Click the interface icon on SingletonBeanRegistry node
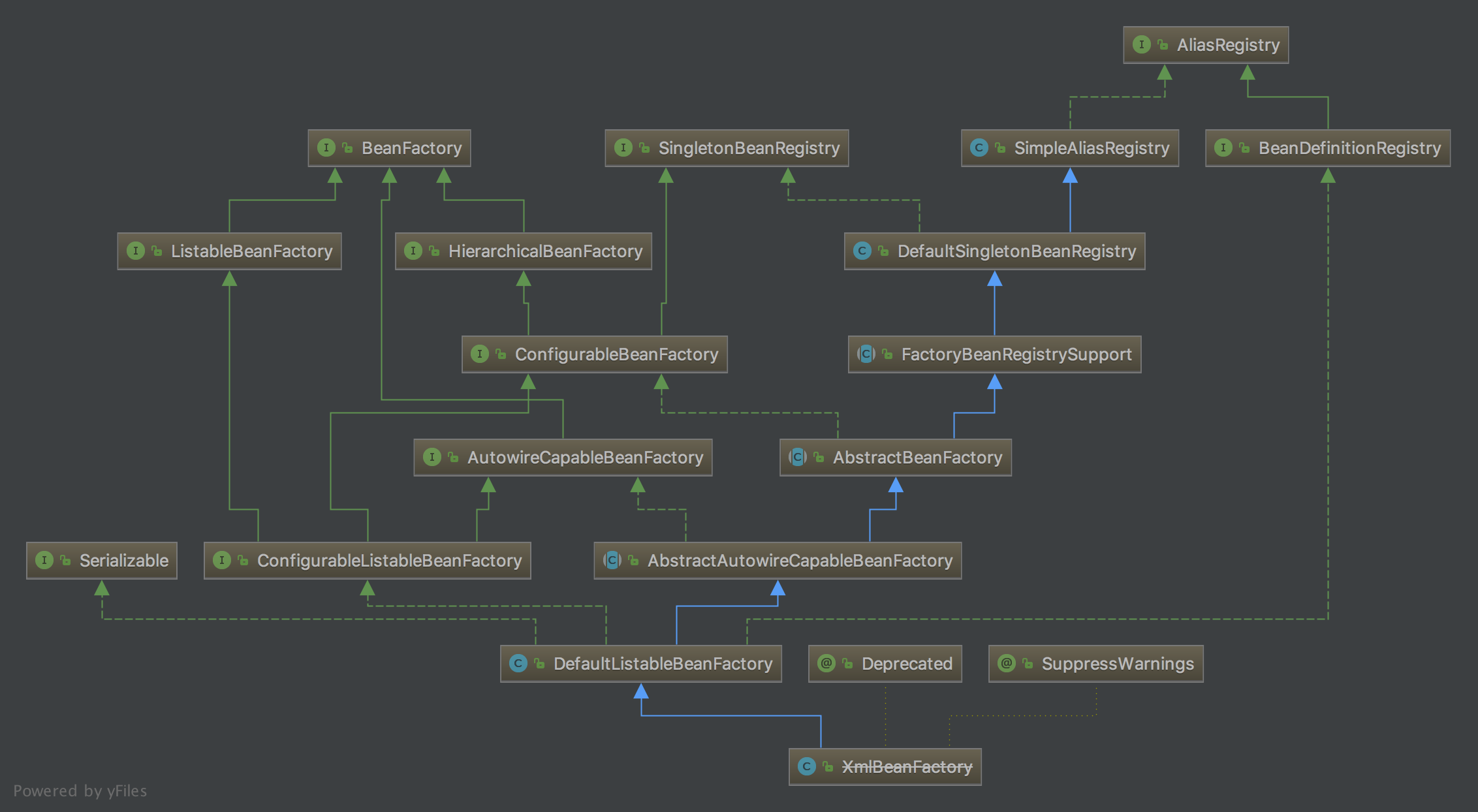The height and width of the screenshot is (812, 1478). (623, 148)
